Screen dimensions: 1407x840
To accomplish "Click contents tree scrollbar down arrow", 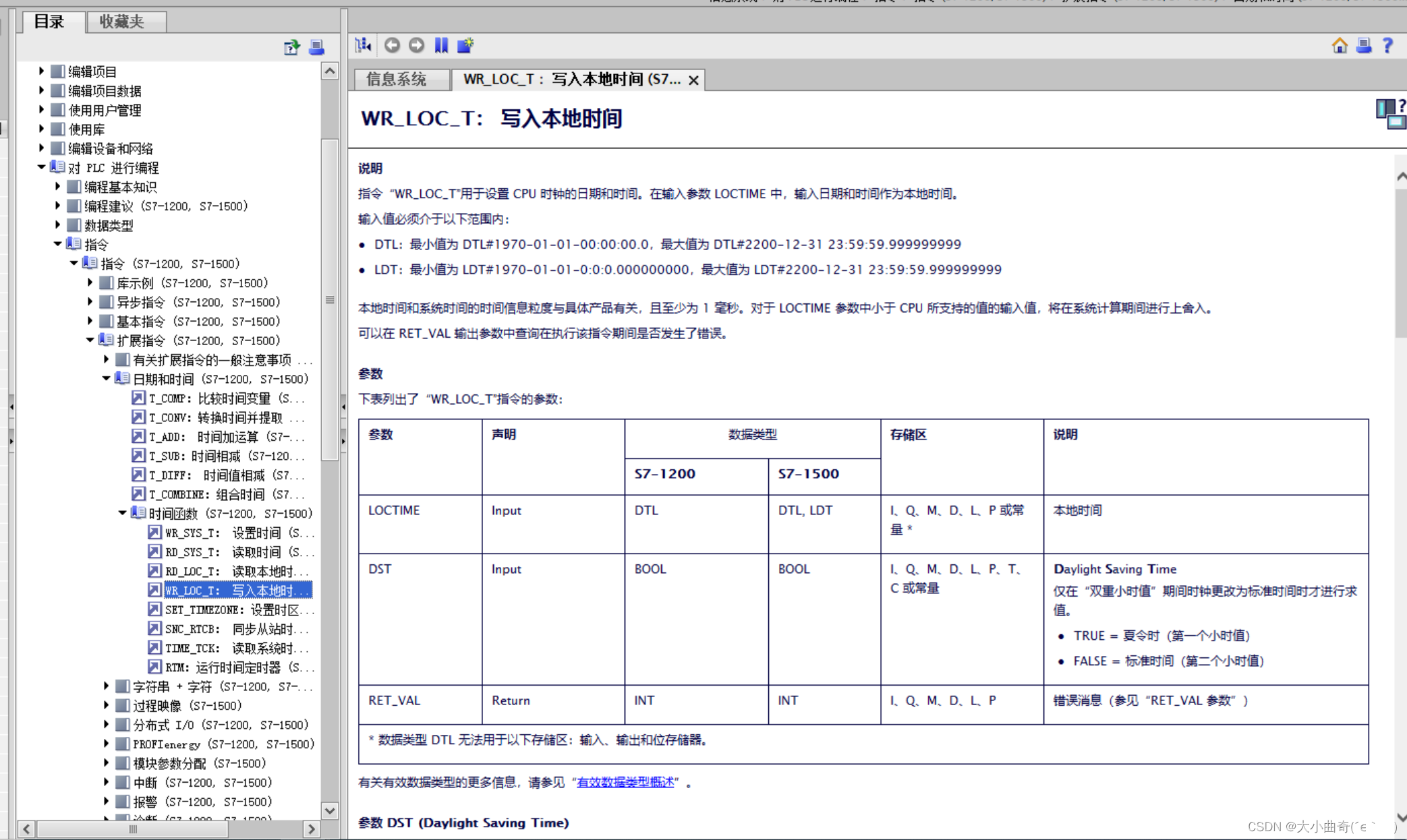I will click(330, 810).
